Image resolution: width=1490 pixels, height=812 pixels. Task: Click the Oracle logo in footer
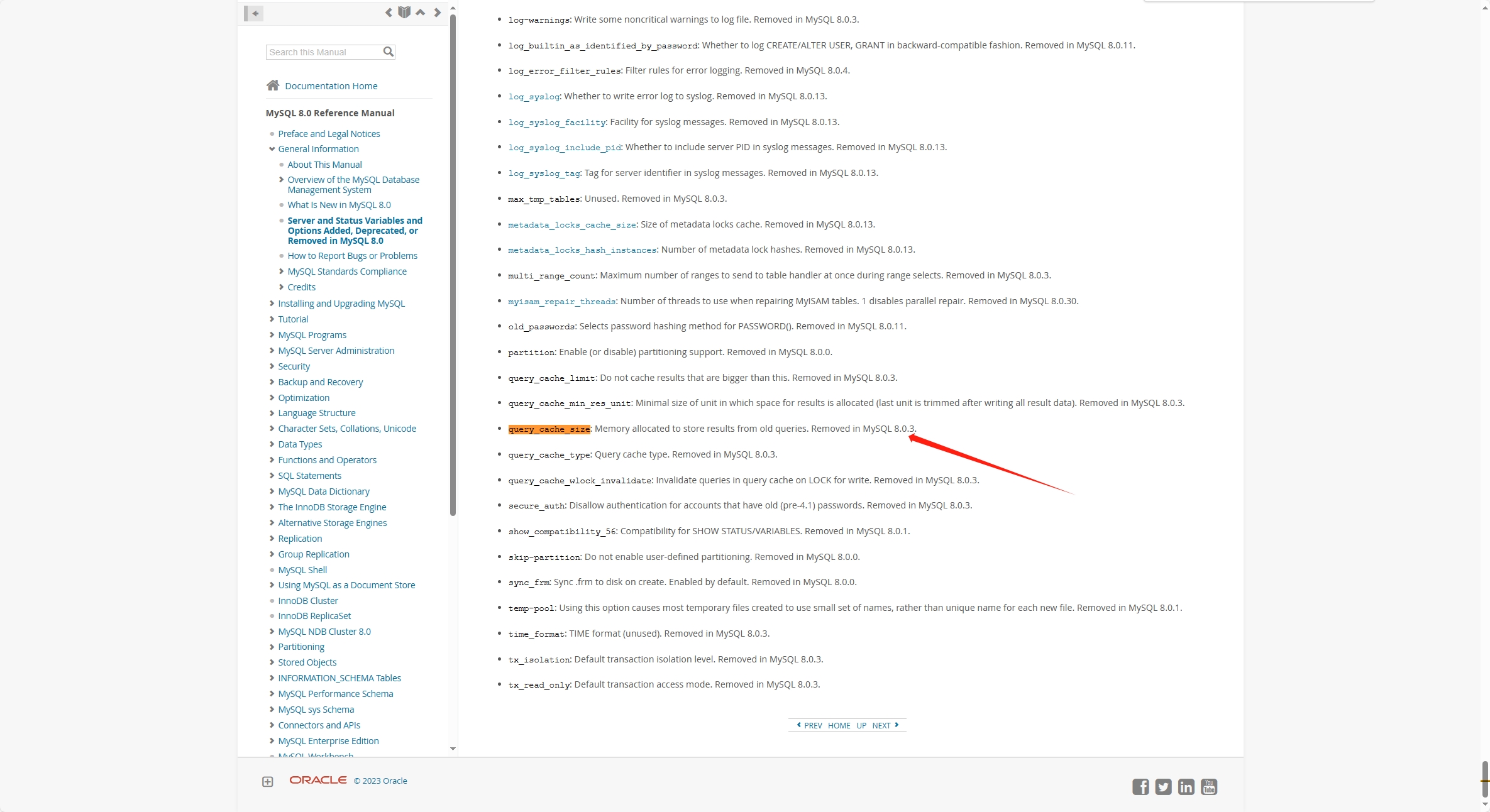318,780
